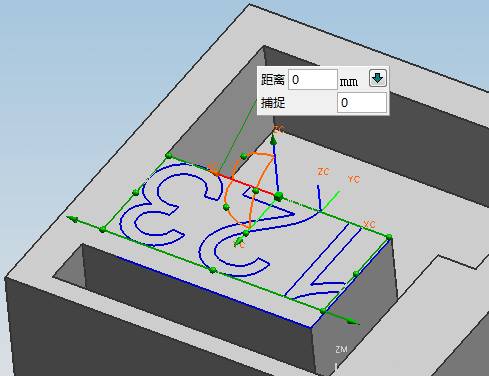
Task: Select the green sphere on the red axis line
Action: (x=256, y=191)
